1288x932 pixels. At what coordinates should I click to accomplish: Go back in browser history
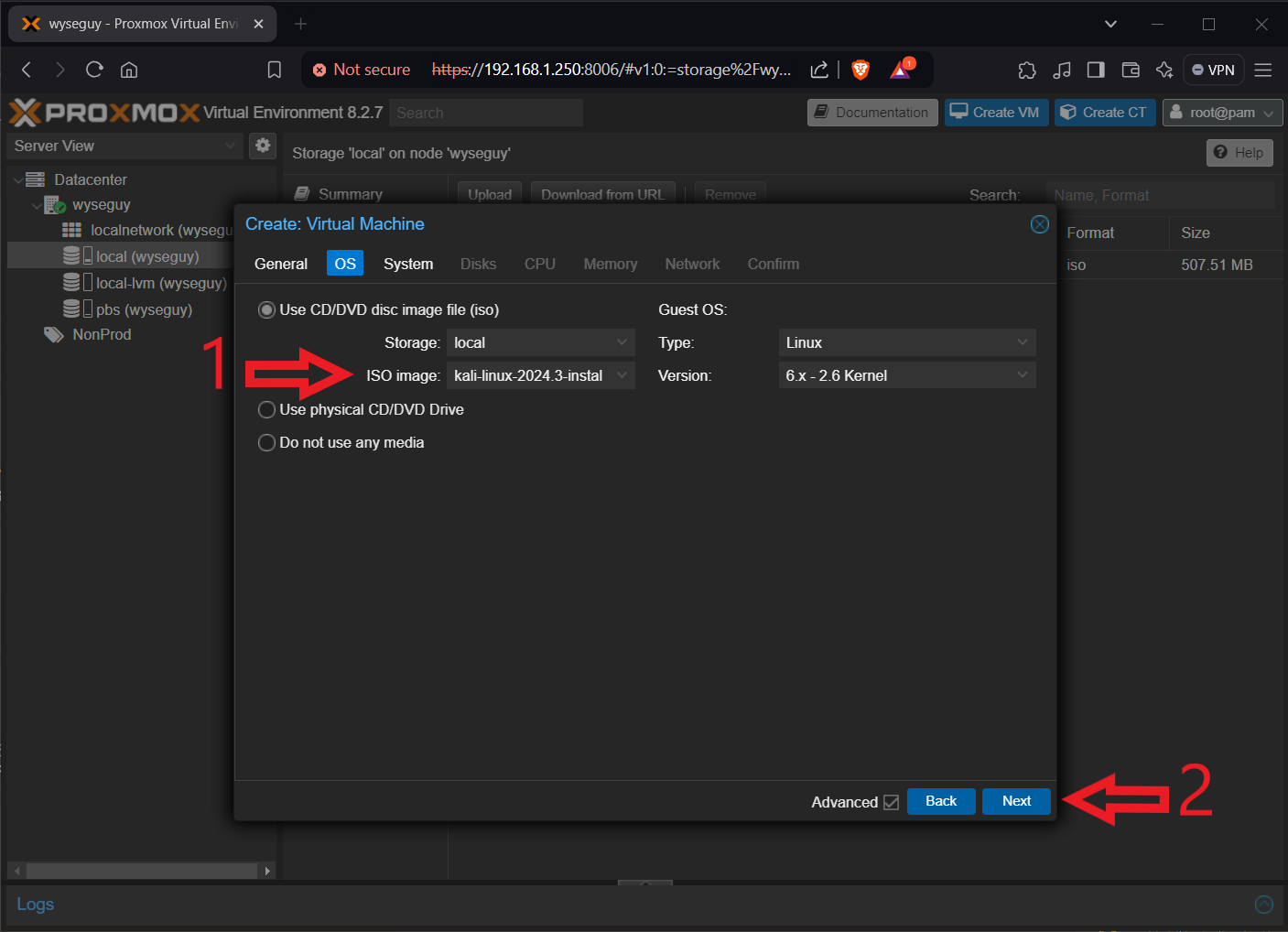(x=27, y=70)
